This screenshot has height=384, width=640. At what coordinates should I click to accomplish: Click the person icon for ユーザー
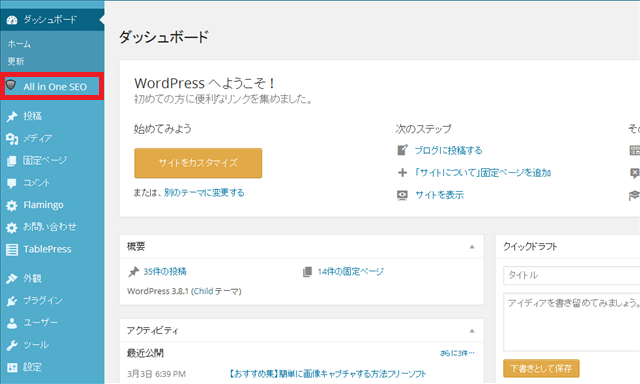click(x=12, y=323)
